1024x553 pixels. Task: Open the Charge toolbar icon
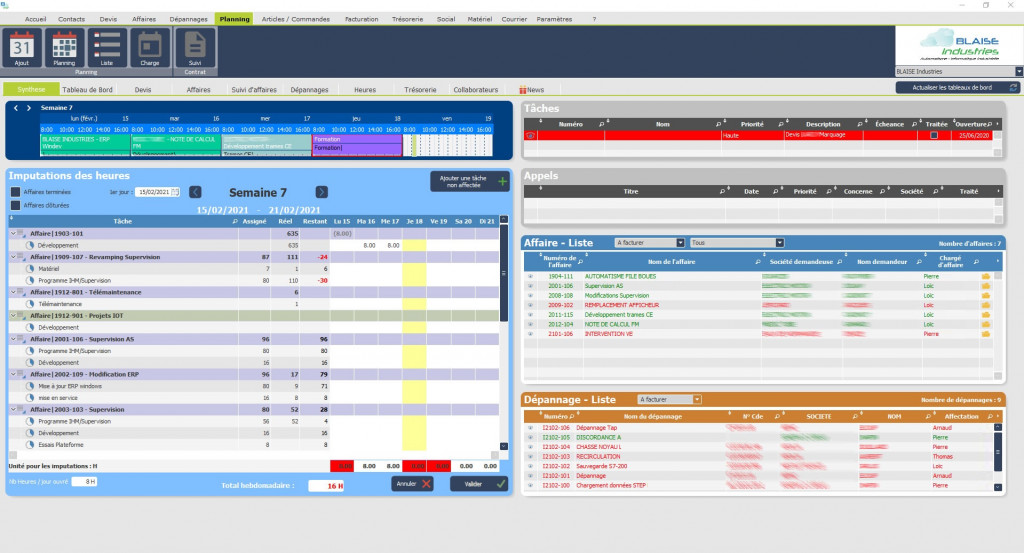tap(150, 46)
